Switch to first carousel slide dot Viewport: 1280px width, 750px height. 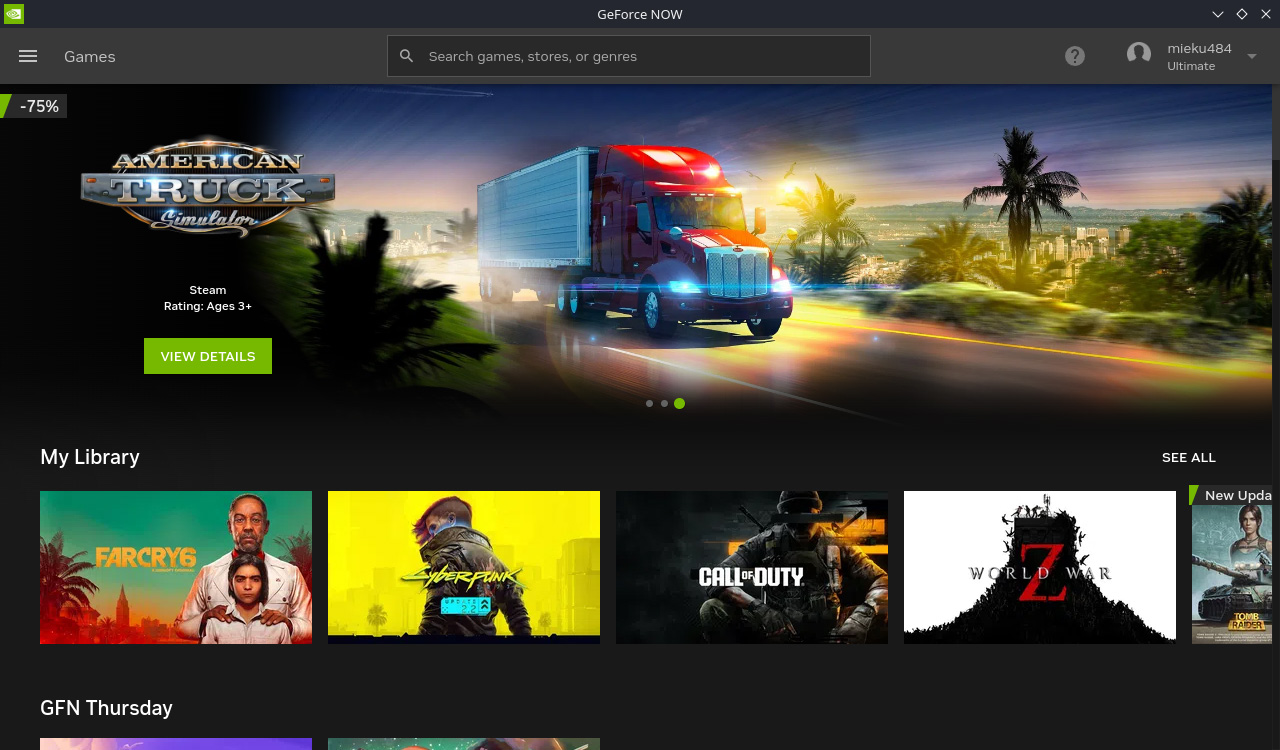[649, 404]
